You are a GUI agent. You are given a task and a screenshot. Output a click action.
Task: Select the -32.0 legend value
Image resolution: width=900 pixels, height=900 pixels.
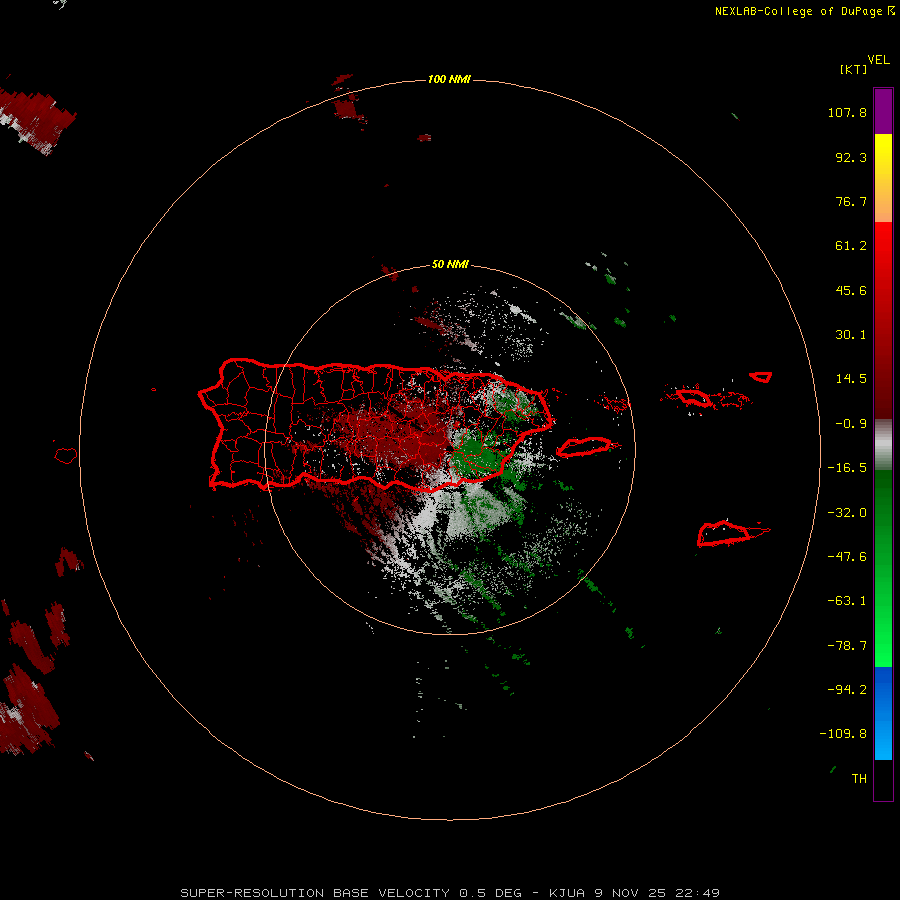click(847, 513)
